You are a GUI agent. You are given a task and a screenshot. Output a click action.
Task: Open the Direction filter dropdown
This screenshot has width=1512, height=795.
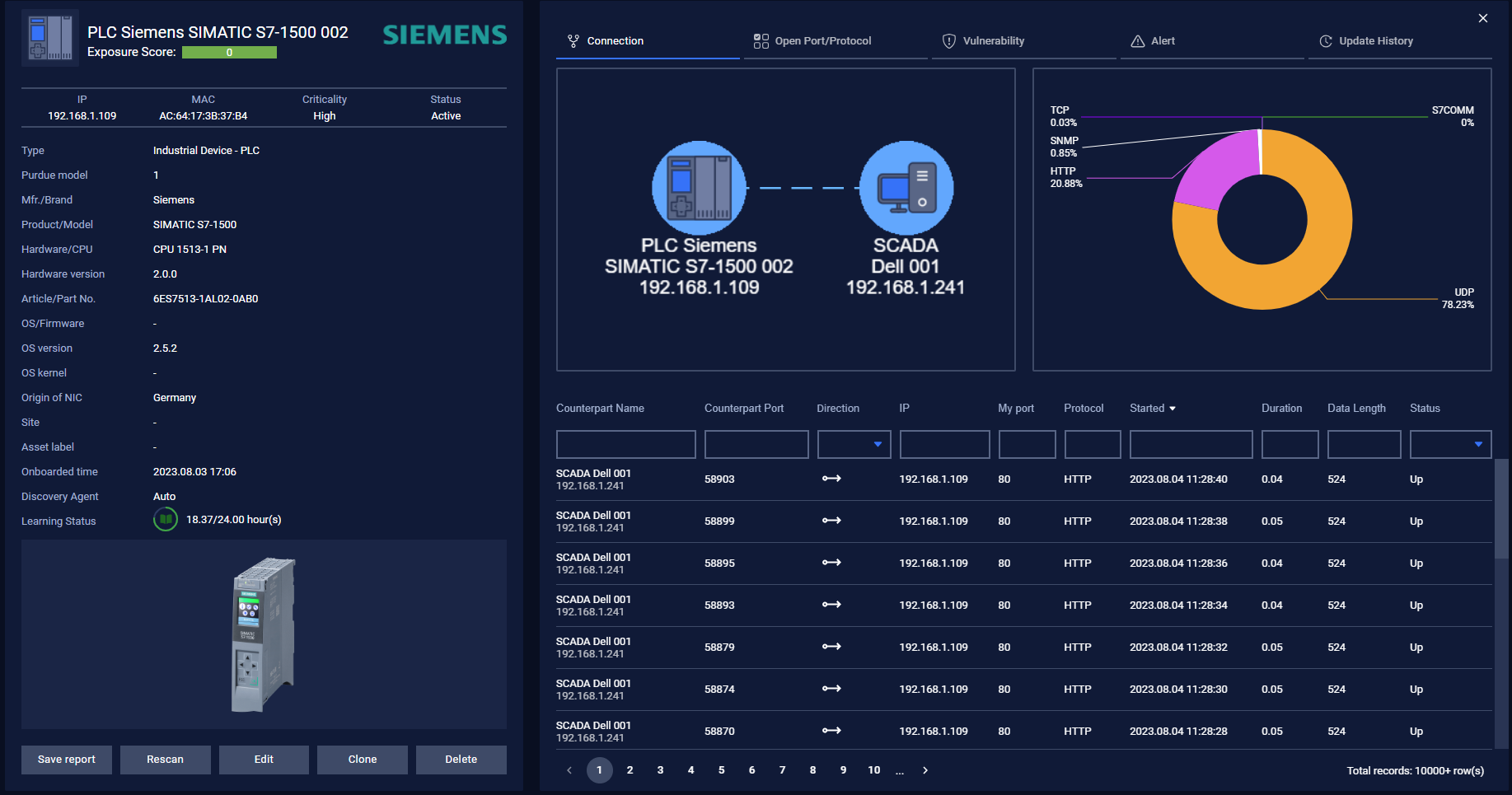pos(854,444)
